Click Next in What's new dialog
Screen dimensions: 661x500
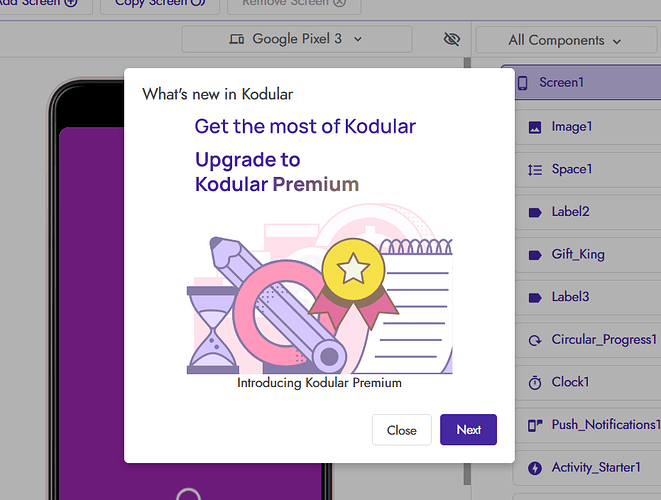(468, 430)
